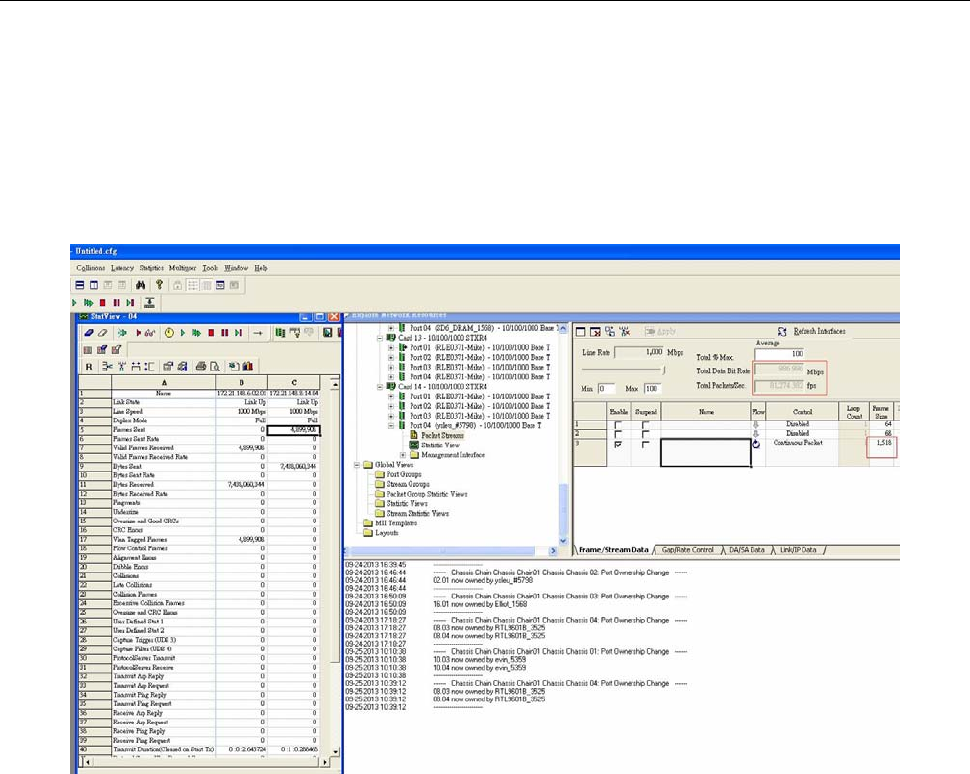Screen dimensions: 970x774
Task: Click the key icon in main toolbar
Action: pyautogui.click(x=160, y=285)
